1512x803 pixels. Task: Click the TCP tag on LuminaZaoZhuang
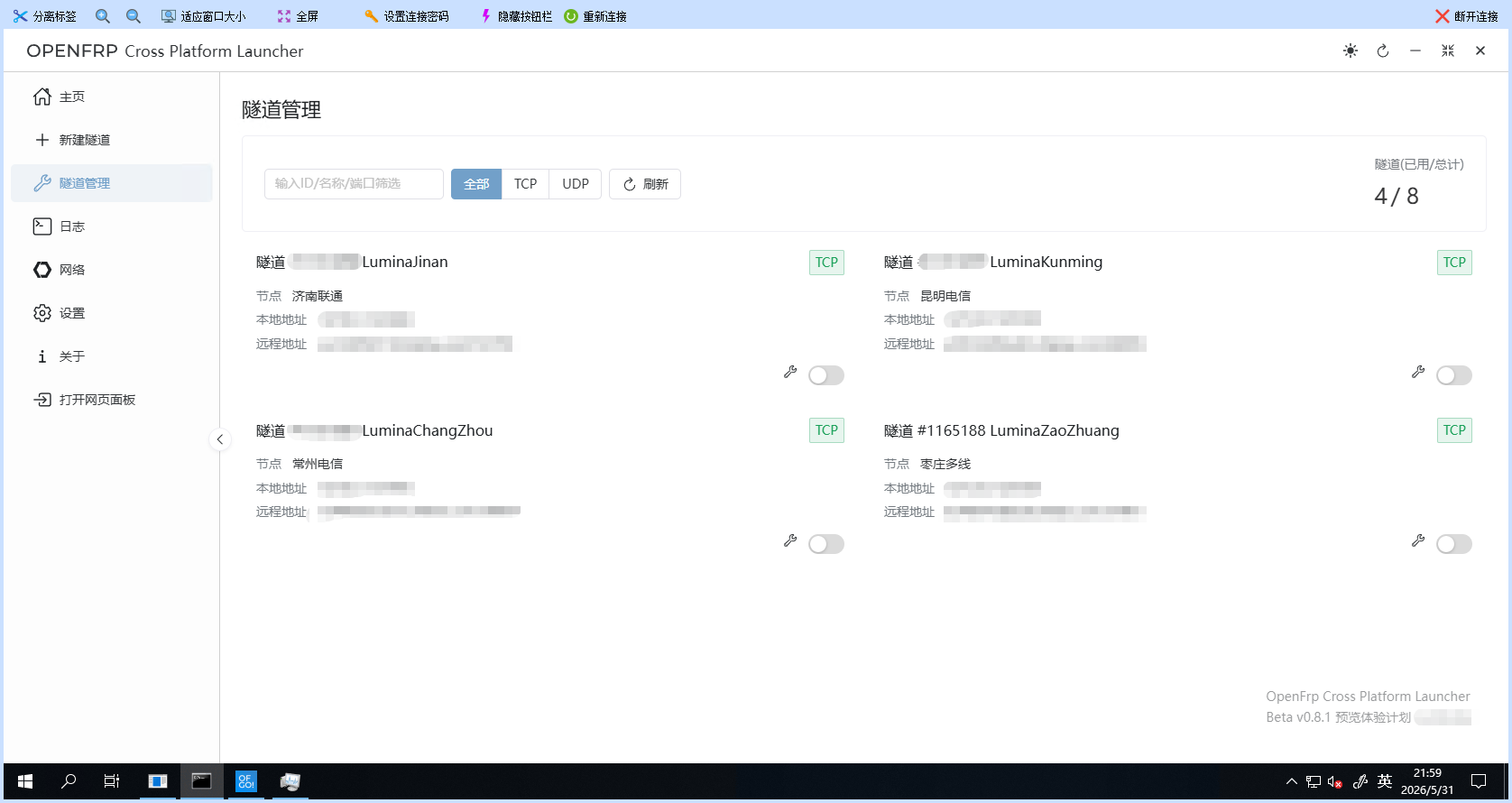coord(1454,430)
